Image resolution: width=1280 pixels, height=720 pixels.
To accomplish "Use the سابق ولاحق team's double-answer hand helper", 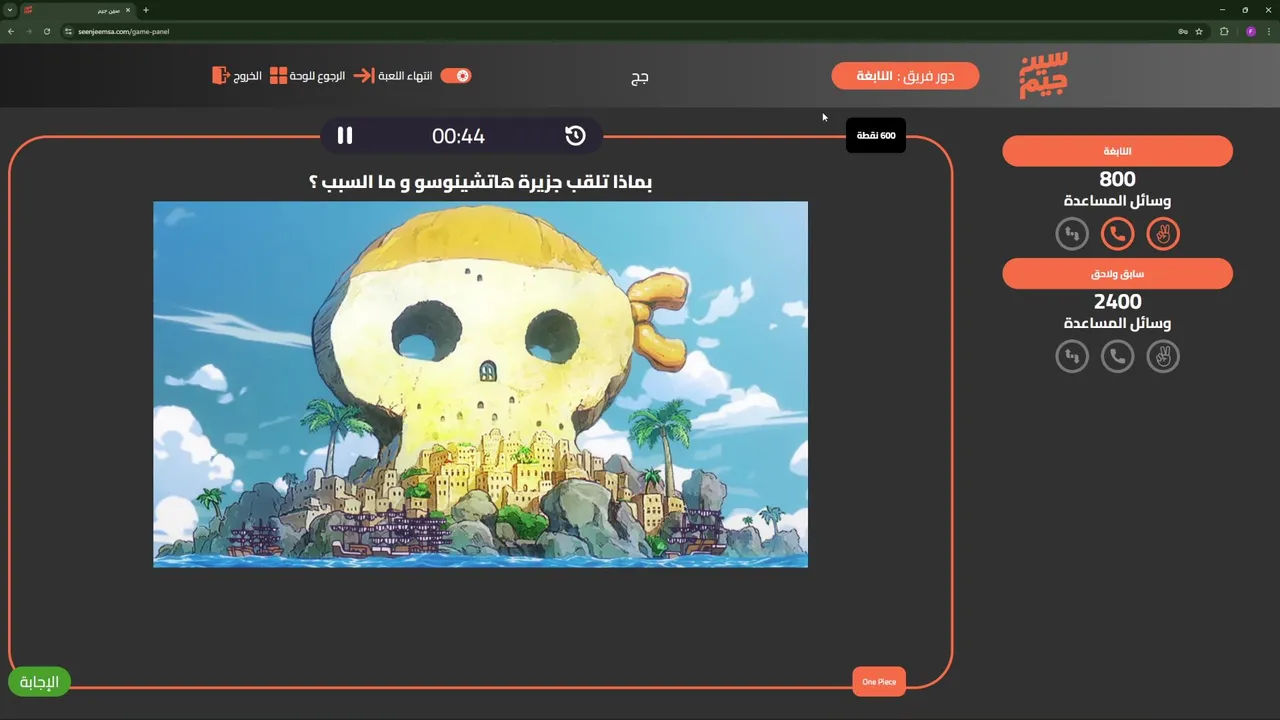I will [1163, 356].
